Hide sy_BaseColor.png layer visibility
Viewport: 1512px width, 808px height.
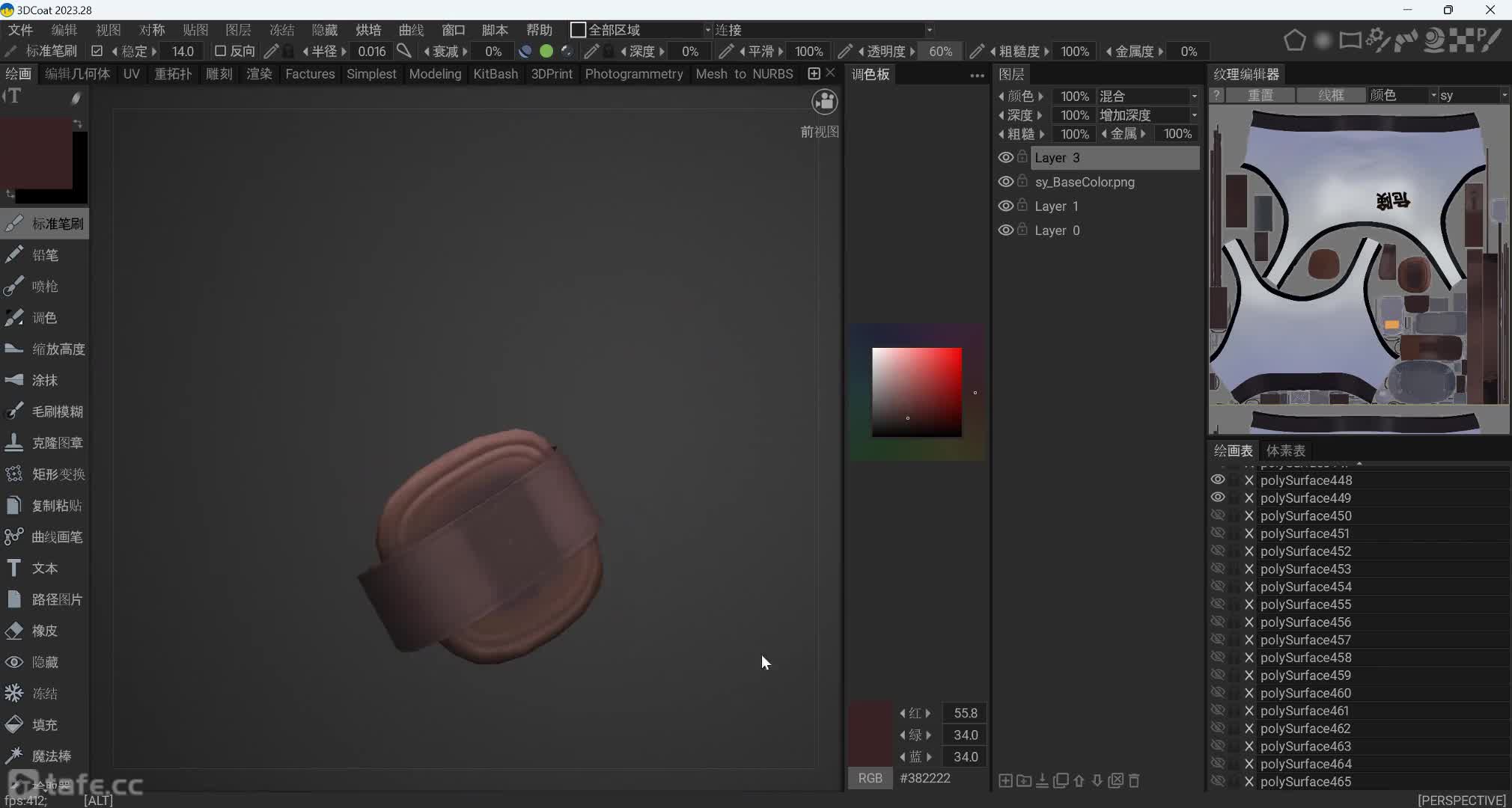pos(1006,182)
